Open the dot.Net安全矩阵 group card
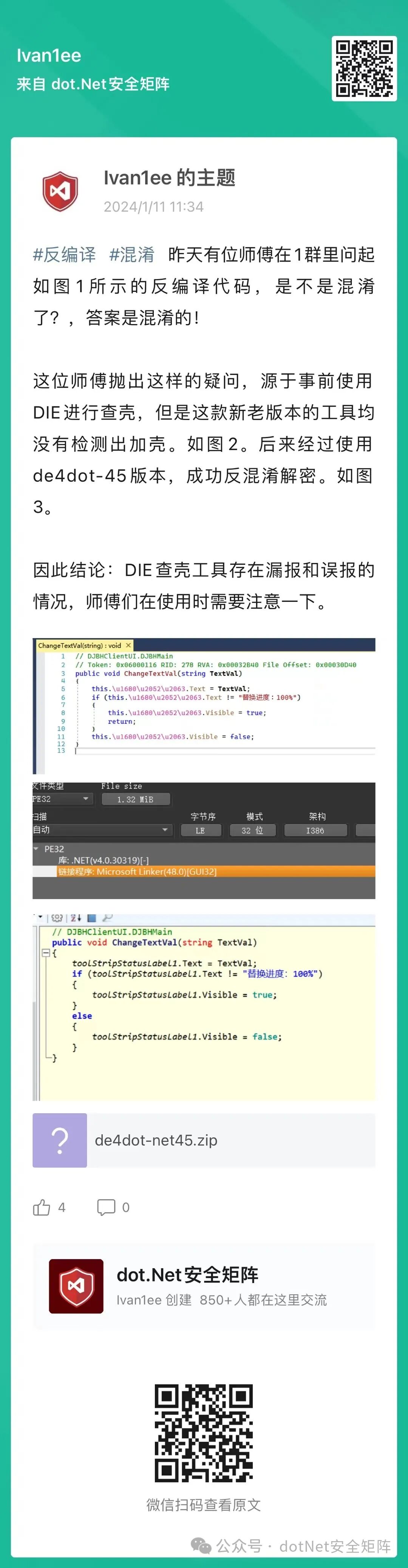The image size is (408, 1568). [x=204, y=1286]
